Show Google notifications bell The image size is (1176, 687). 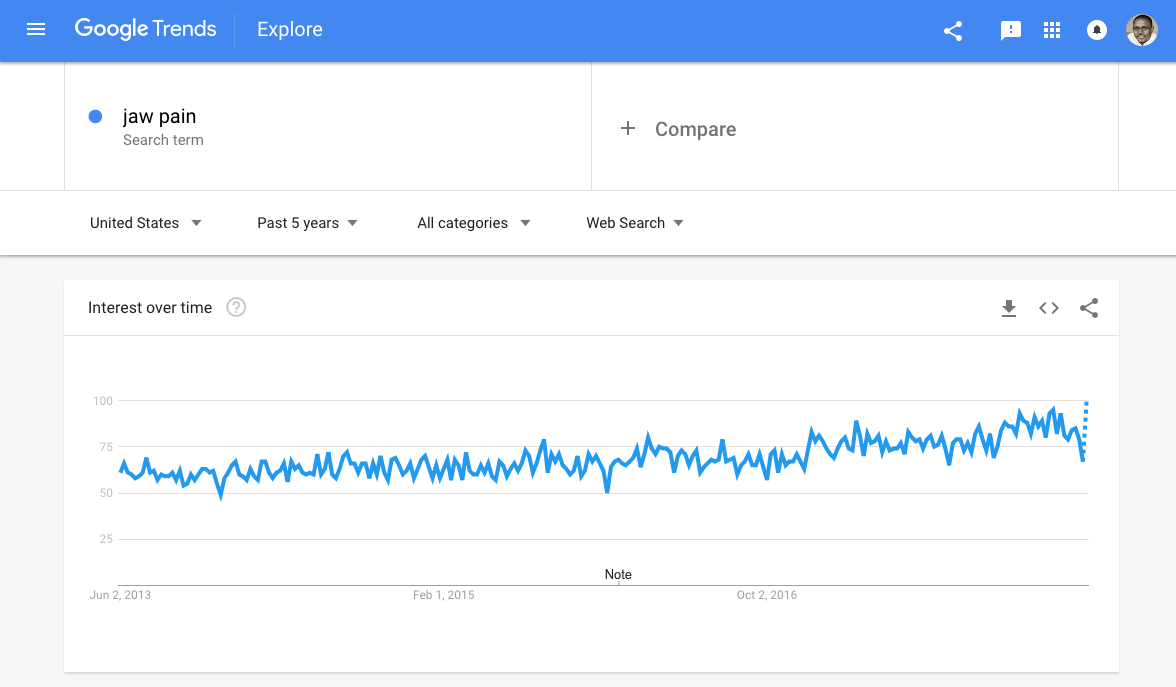point(1097,30)
